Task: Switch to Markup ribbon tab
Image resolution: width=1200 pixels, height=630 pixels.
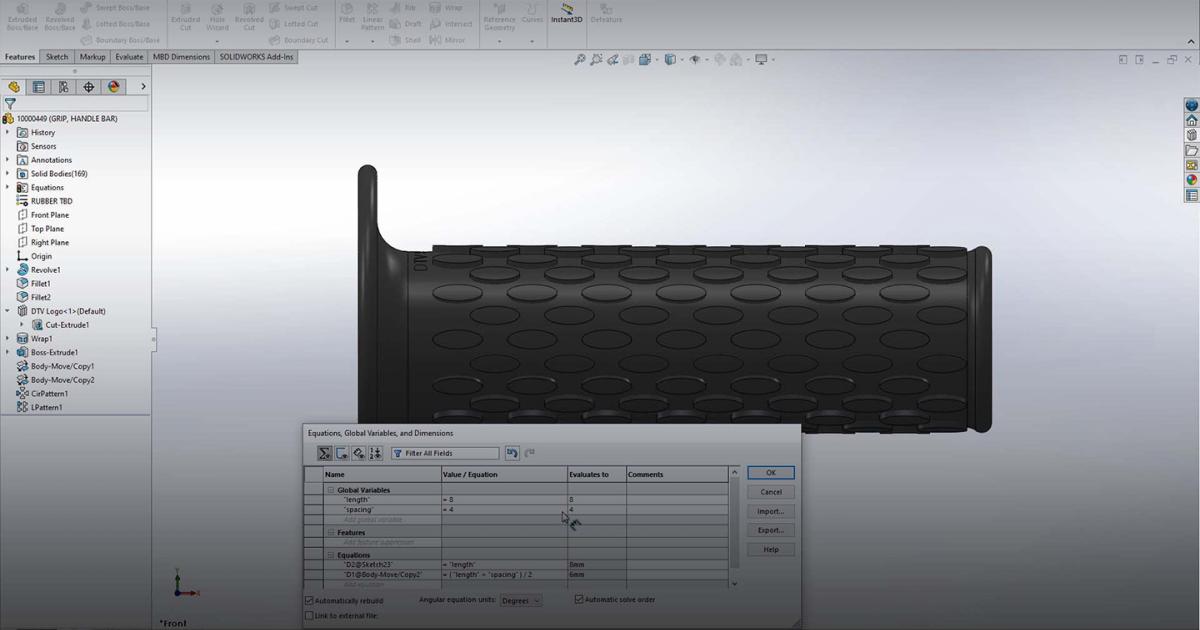Action: [x=93, y=57]
